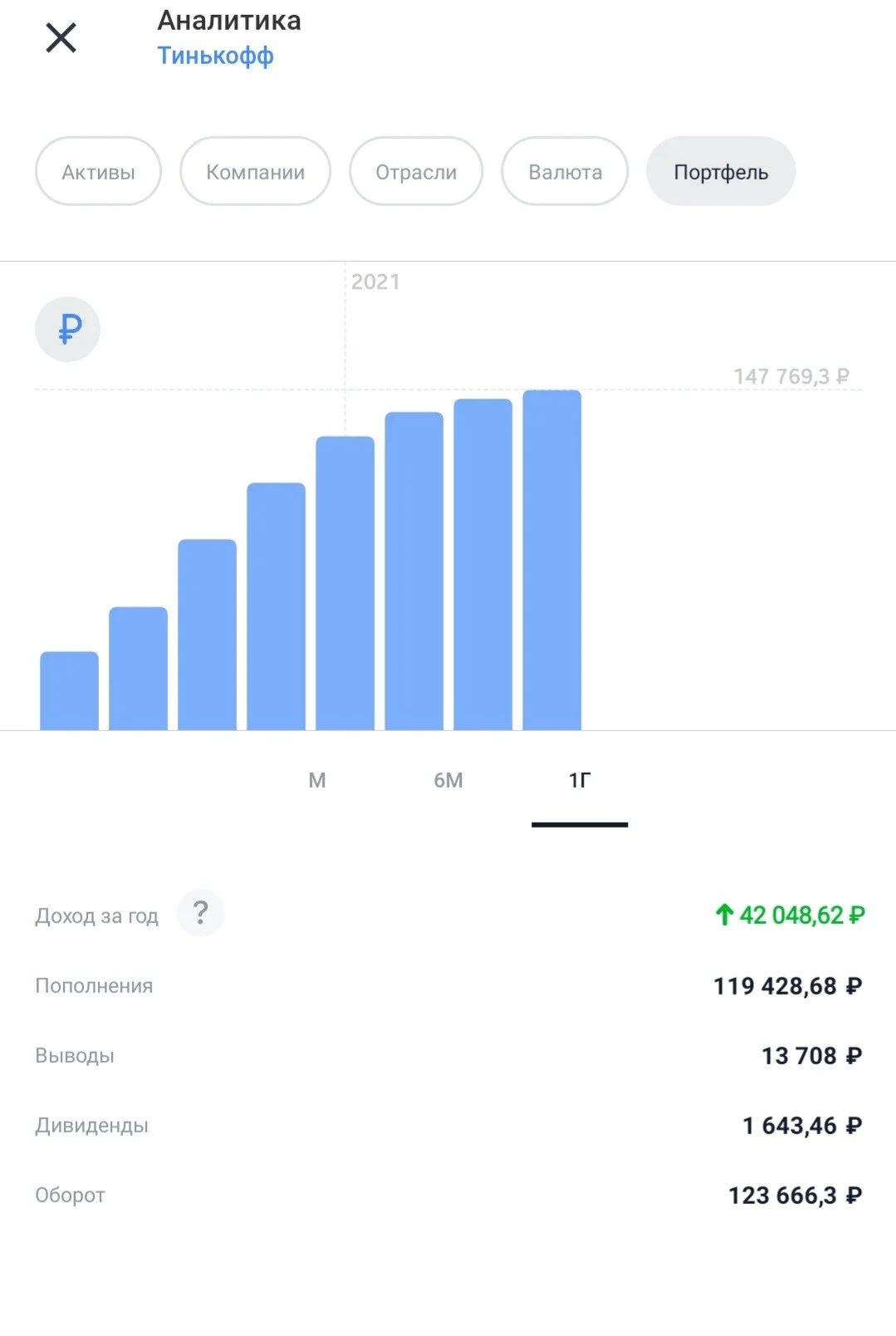Open the Отрасли tab
Image resolution: width=896 pixels, height=1336 pixels.
tap(416, 171)
